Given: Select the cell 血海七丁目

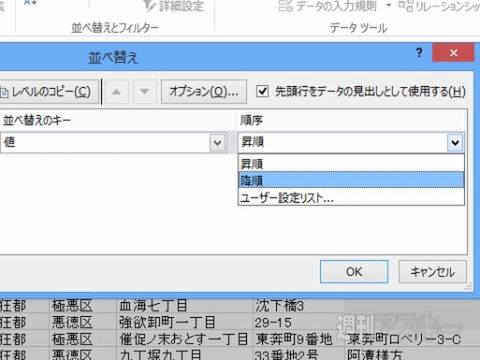Looking at the screenshot, I should 184,305.
